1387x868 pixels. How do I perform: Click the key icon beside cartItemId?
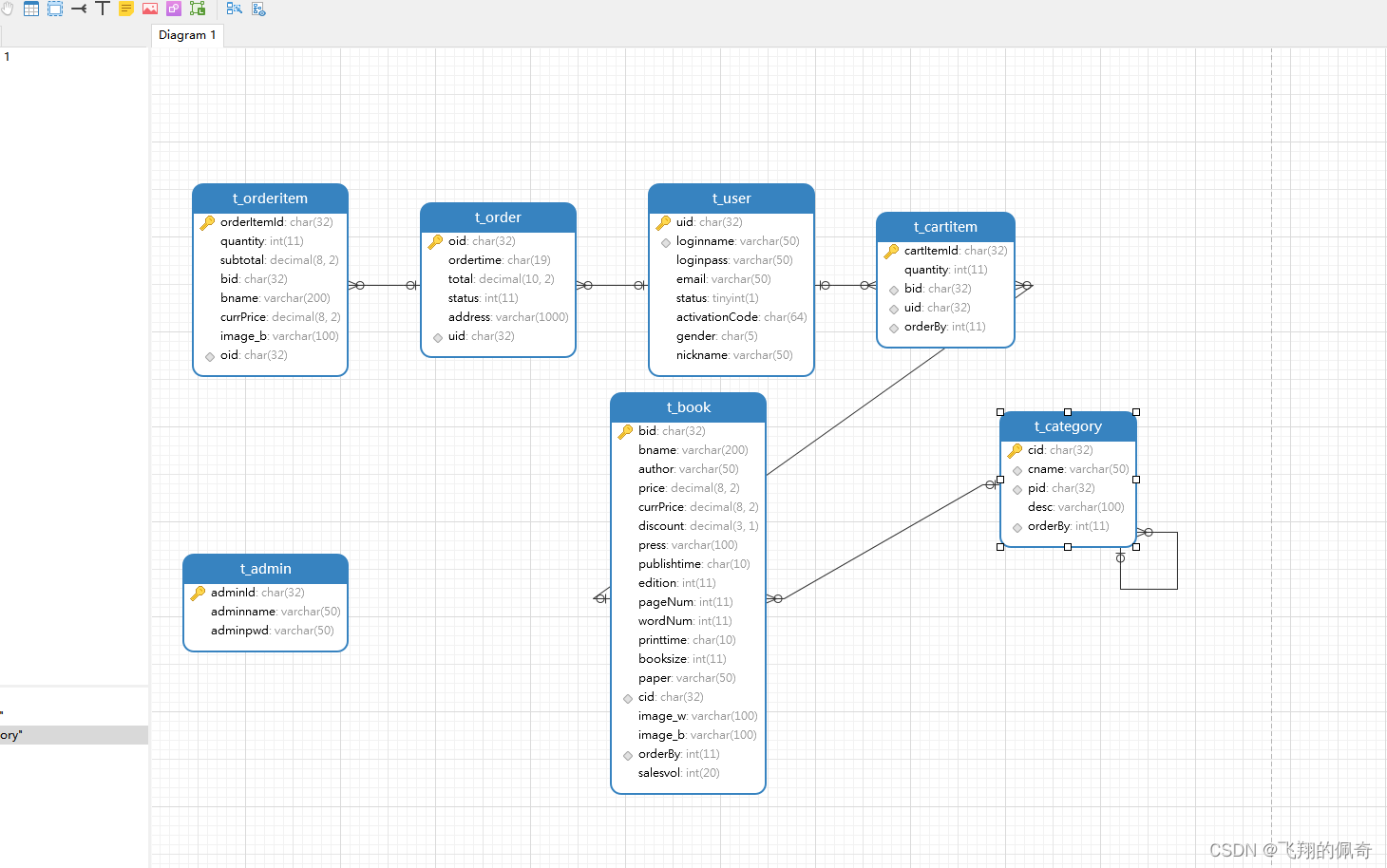coord(891,252)
